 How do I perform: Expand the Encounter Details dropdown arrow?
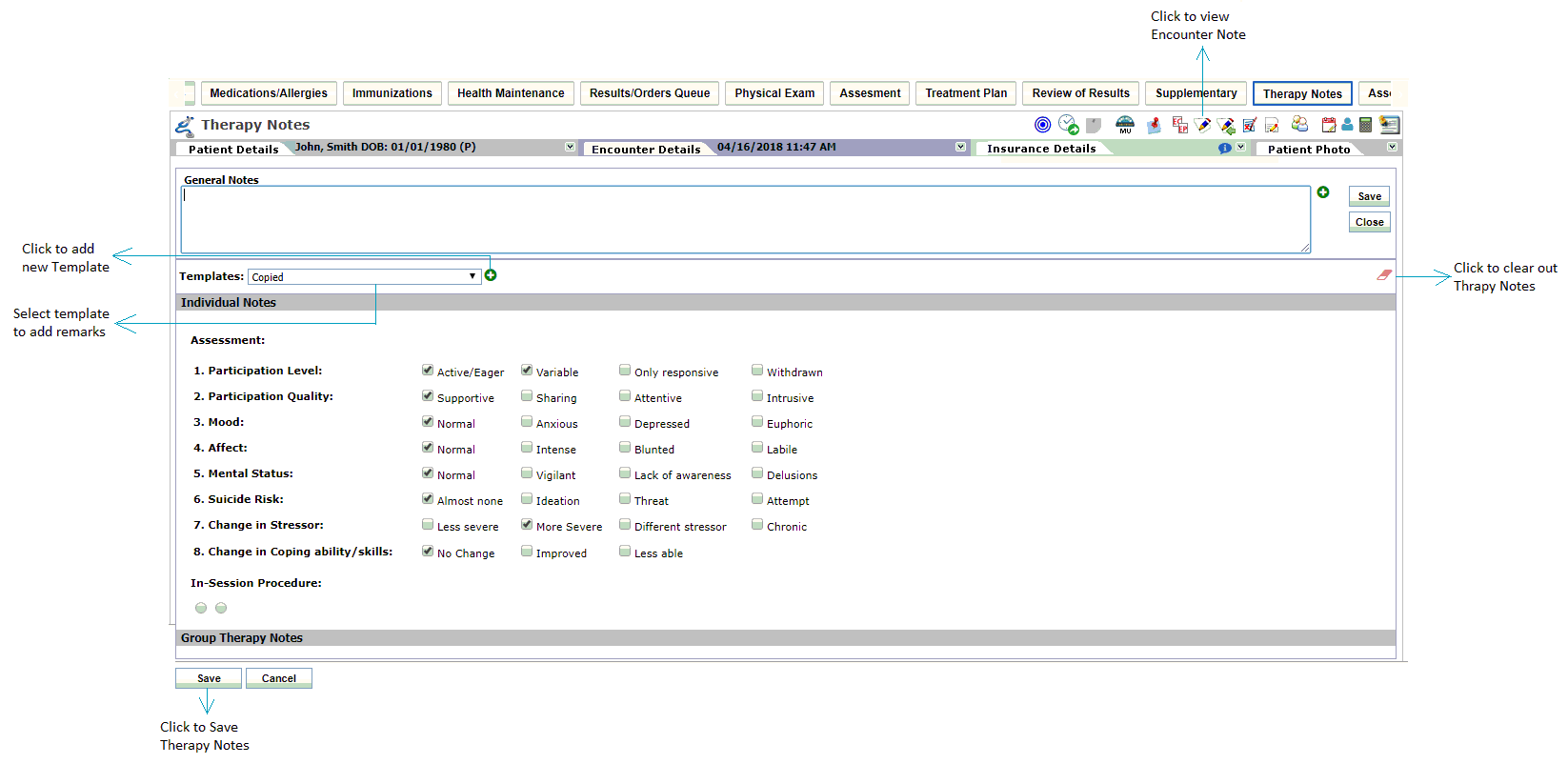960,148
